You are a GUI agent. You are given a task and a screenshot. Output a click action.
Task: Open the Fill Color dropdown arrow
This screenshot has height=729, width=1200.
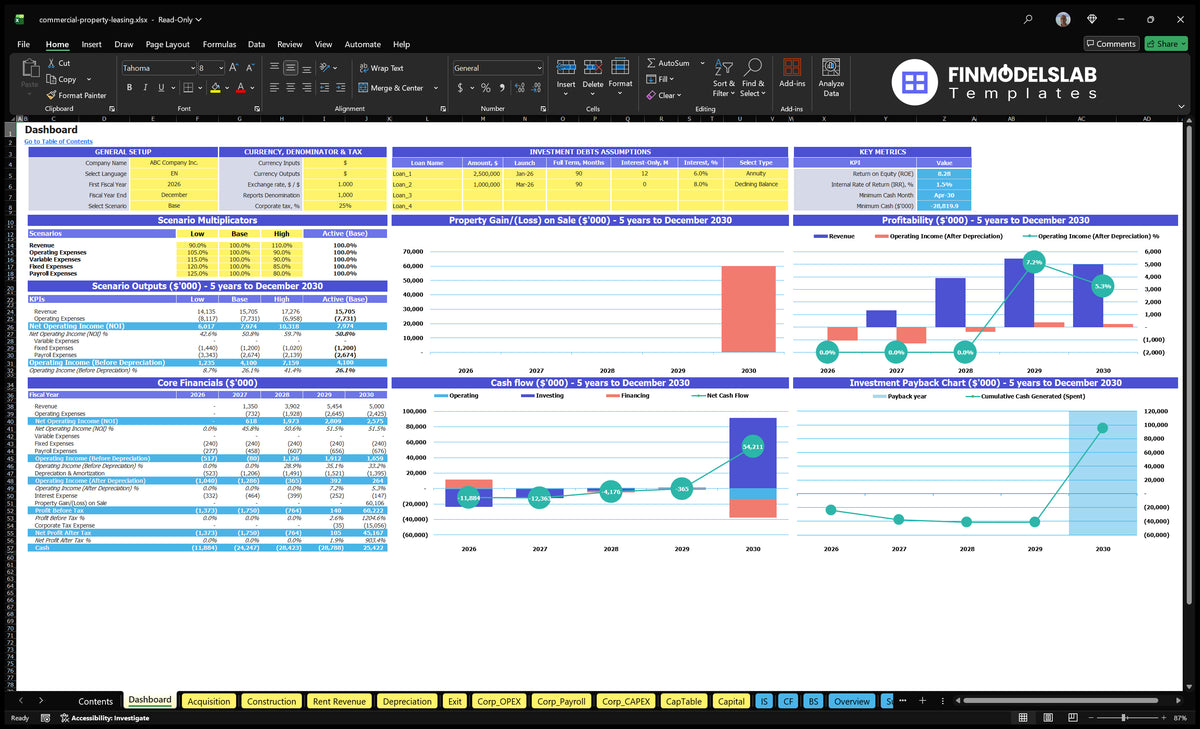[x=225, y=88]
